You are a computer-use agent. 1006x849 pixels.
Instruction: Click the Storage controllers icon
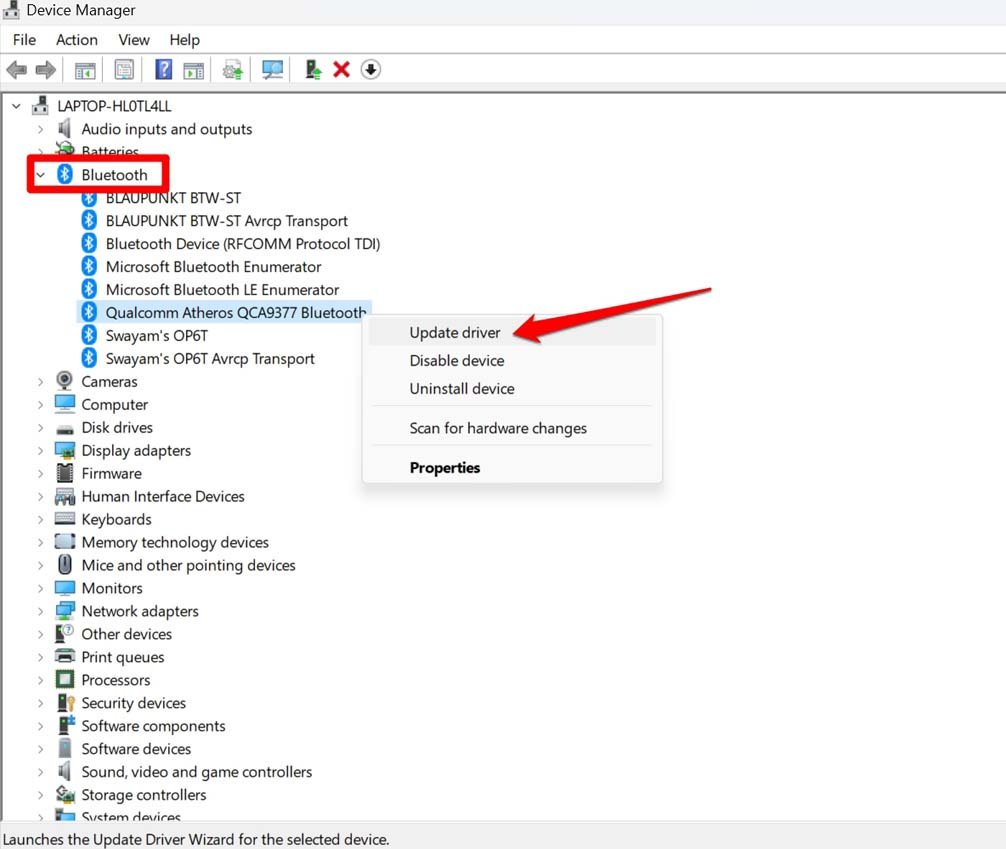pos(65,794)
